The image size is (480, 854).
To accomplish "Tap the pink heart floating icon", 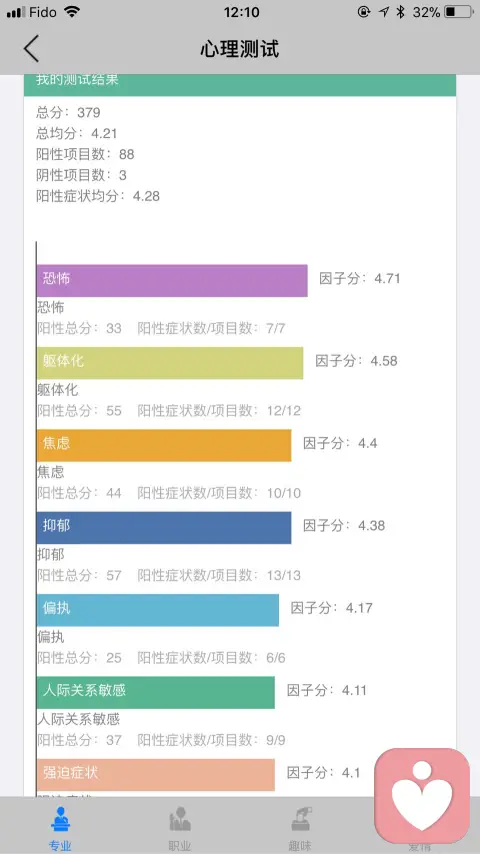I will pyautogui.click(x=422, y=796).
